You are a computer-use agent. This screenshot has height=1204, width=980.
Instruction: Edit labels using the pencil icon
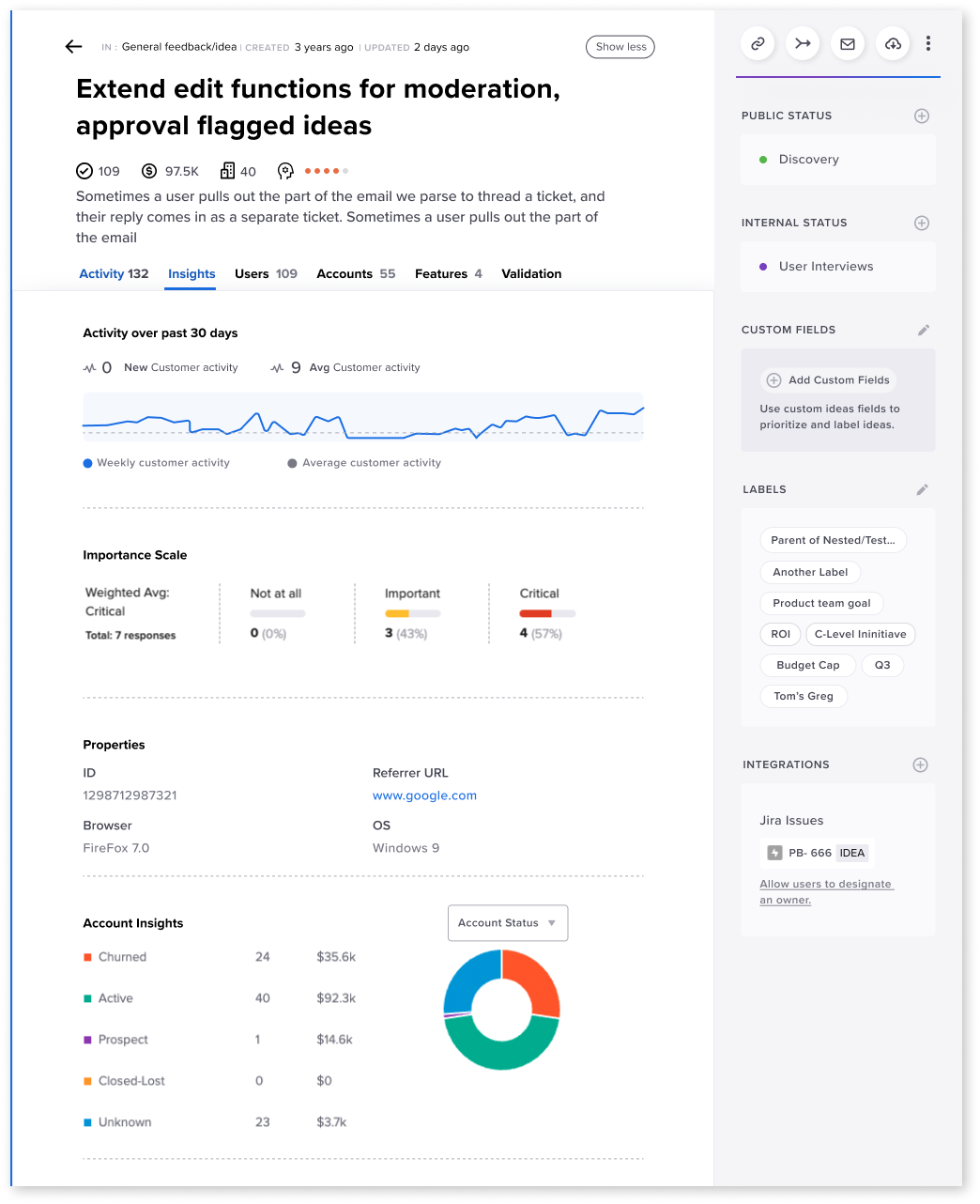pos(923,489)
